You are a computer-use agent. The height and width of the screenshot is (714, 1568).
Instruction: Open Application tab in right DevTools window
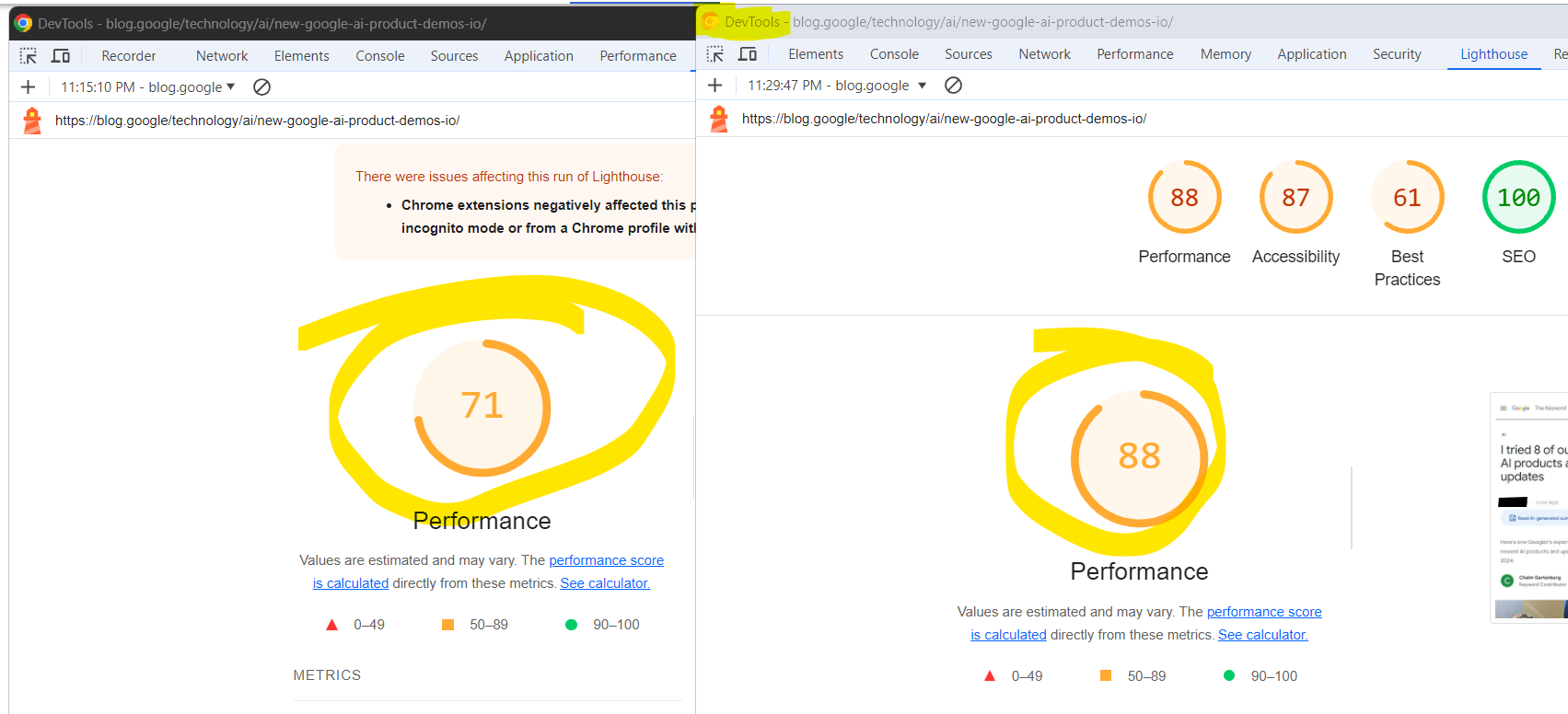pyautogui.click(x=1312, y=54)
